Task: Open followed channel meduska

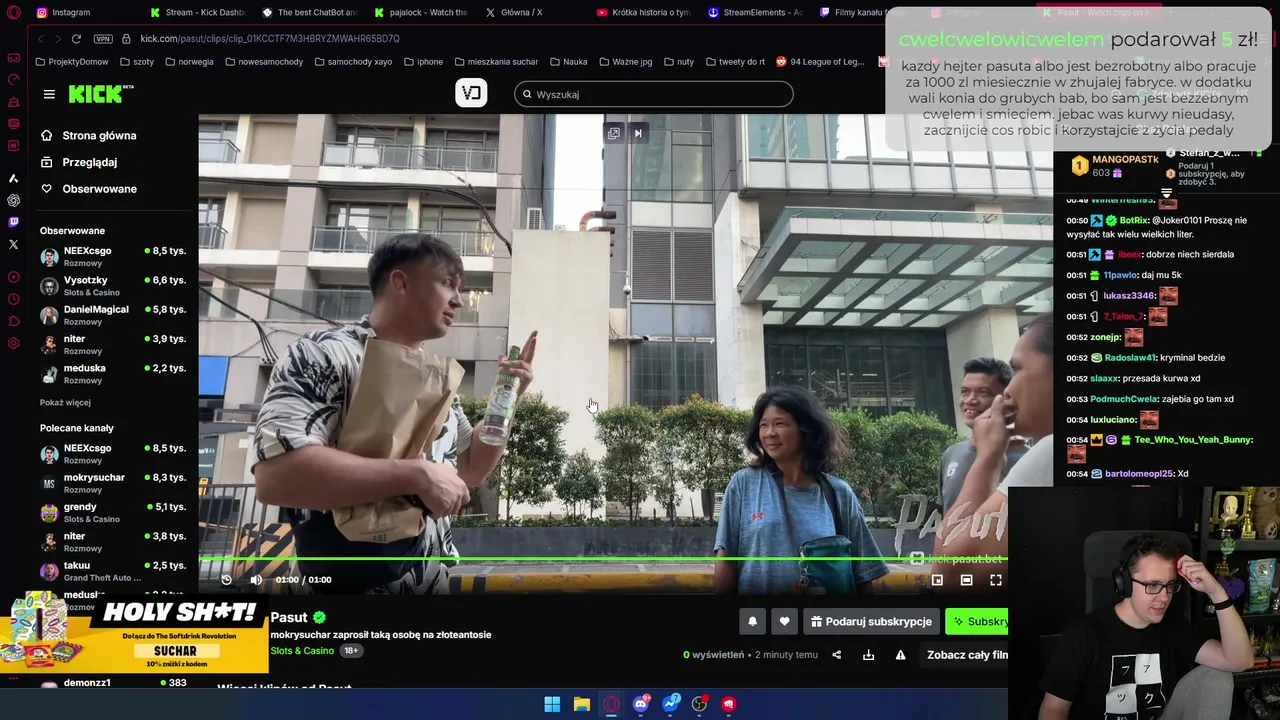Action: tap(113, 374)
